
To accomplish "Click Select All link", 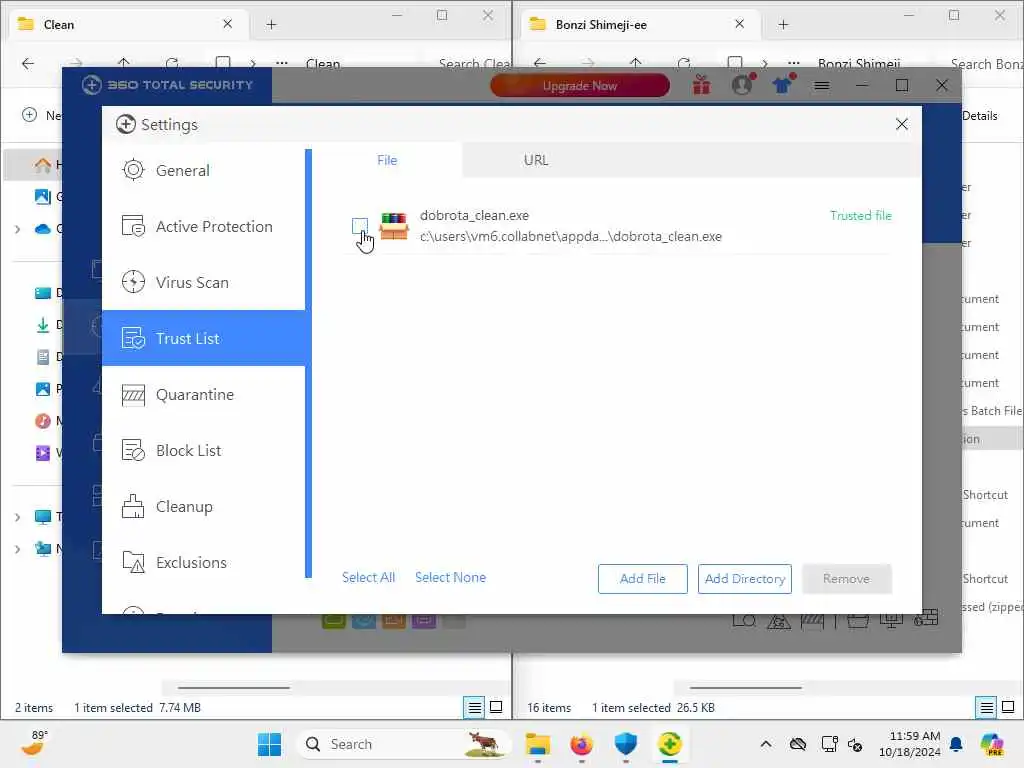I will click(368, 577).
